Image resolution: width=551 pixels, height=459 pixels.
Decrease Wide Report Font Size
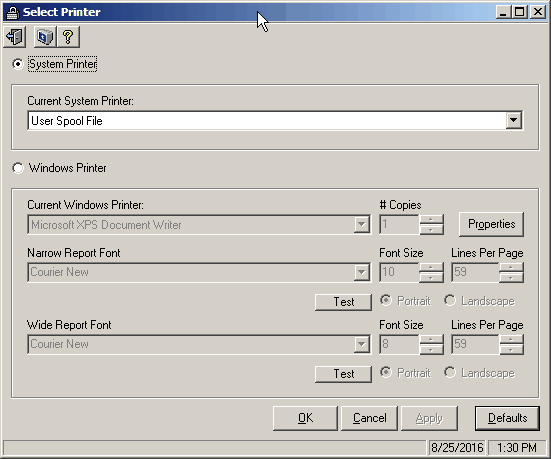(x=432, y=349)
